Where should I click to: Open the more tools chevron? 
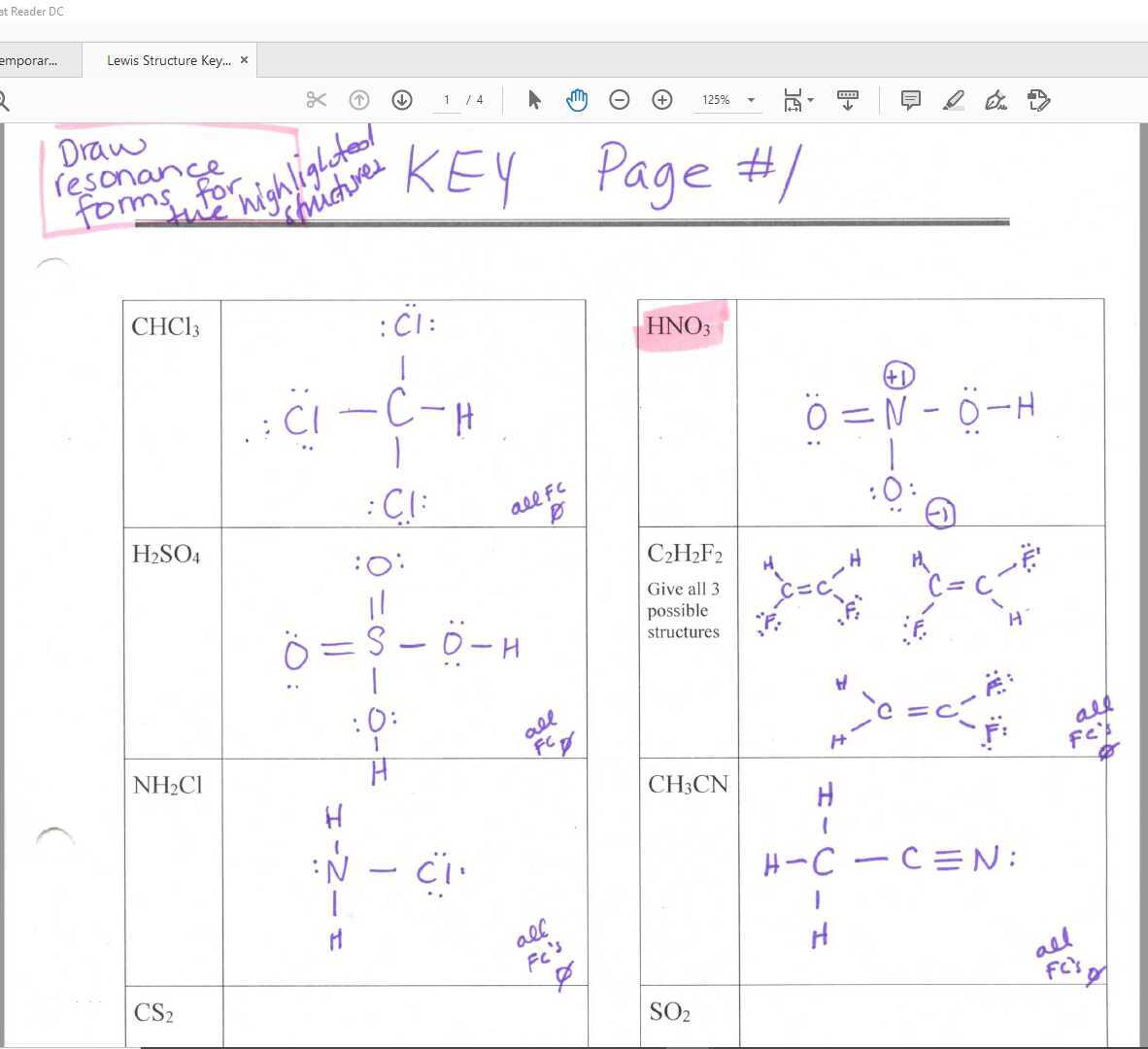(x=1037, y=99)
